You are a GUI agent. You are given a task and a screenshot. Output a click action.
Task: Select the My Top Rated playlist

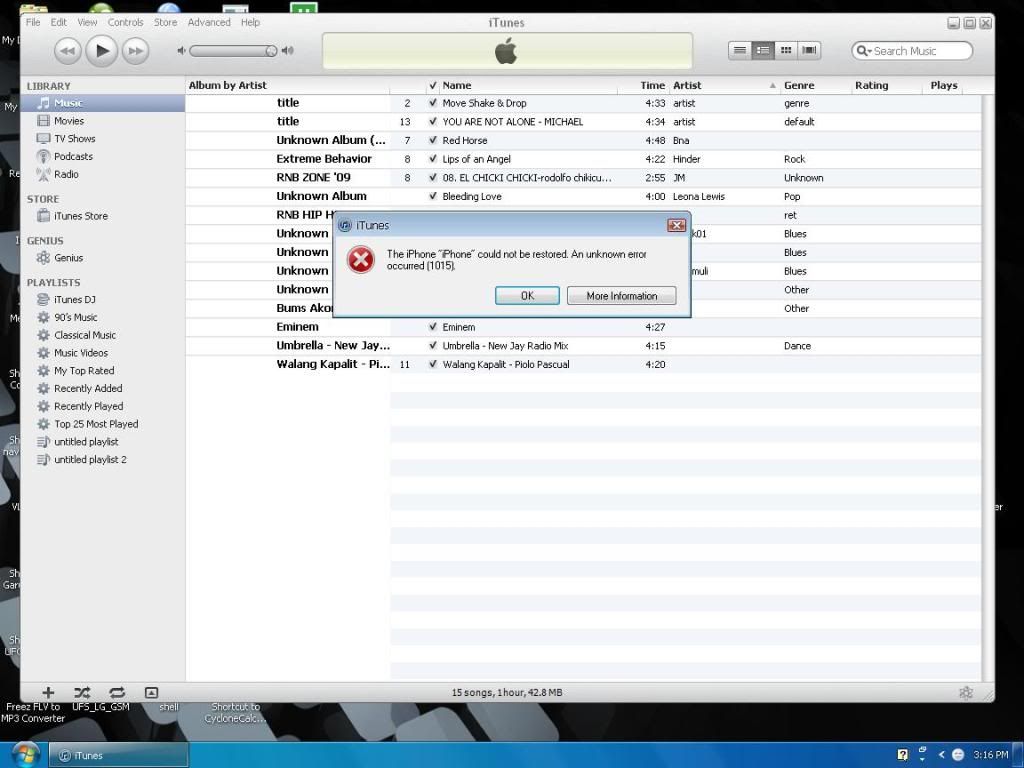click(103, 370)
